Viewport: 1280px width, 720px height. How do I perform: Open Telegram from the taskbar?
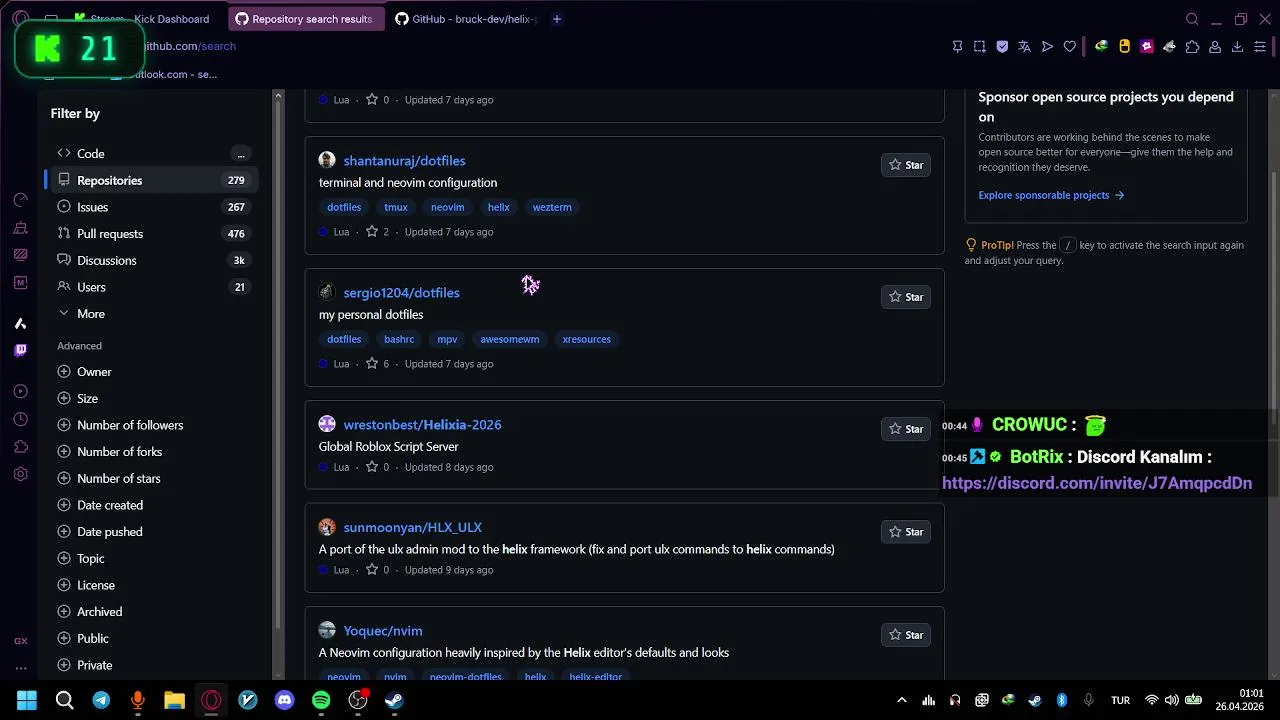coord(101,700)
